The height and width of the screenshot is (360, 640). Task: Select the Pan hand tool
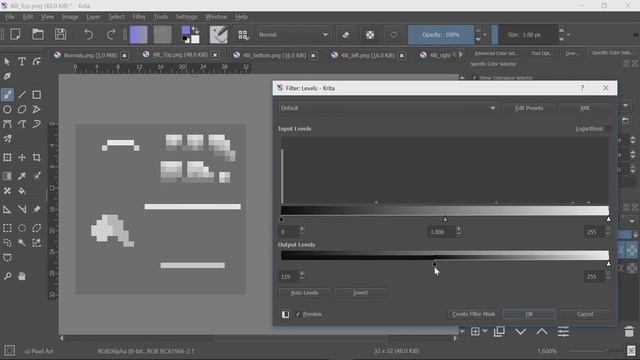(x=22, y=276)
